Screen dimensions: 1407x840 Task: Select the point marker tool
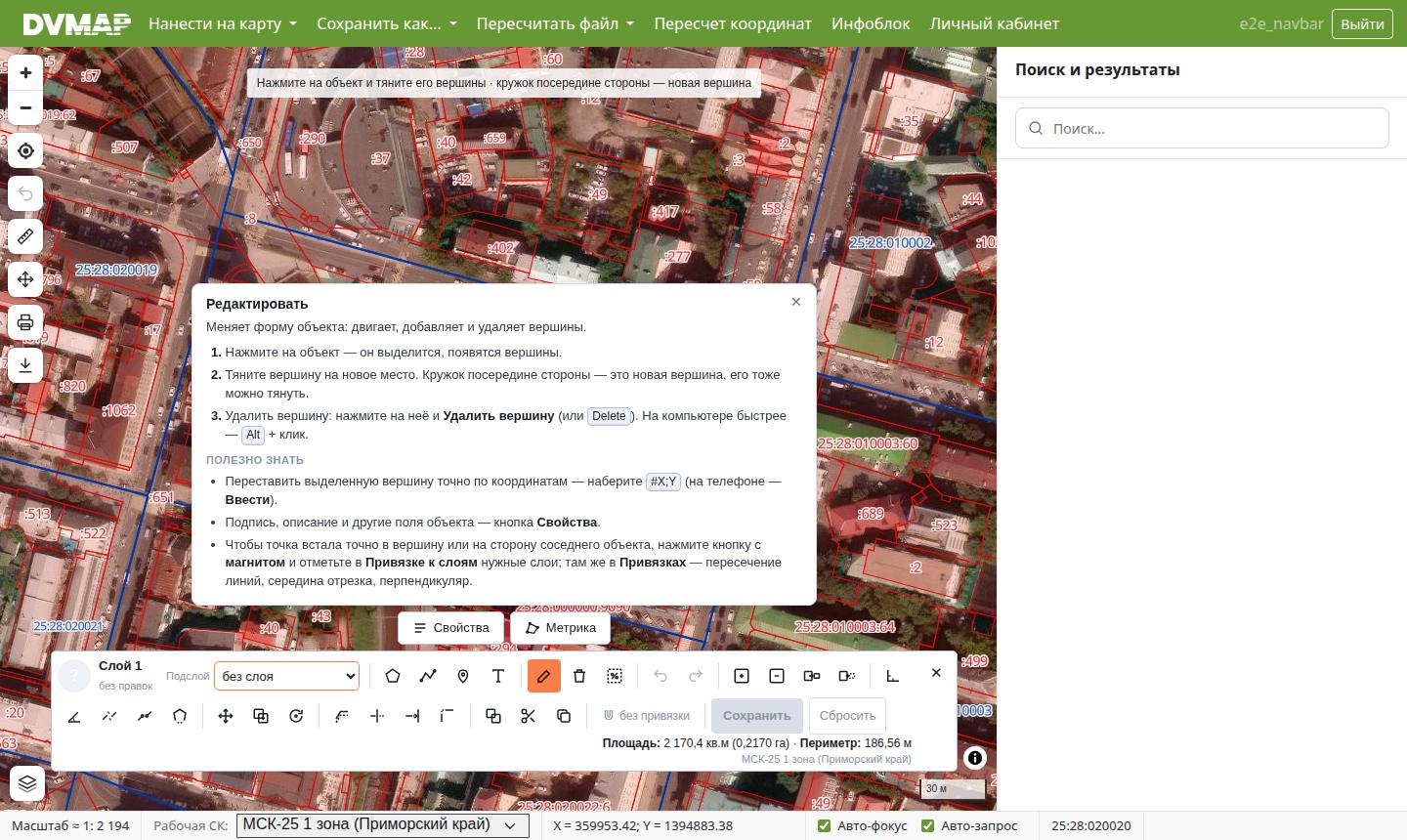pyautogui.click(x=463, y=676)
